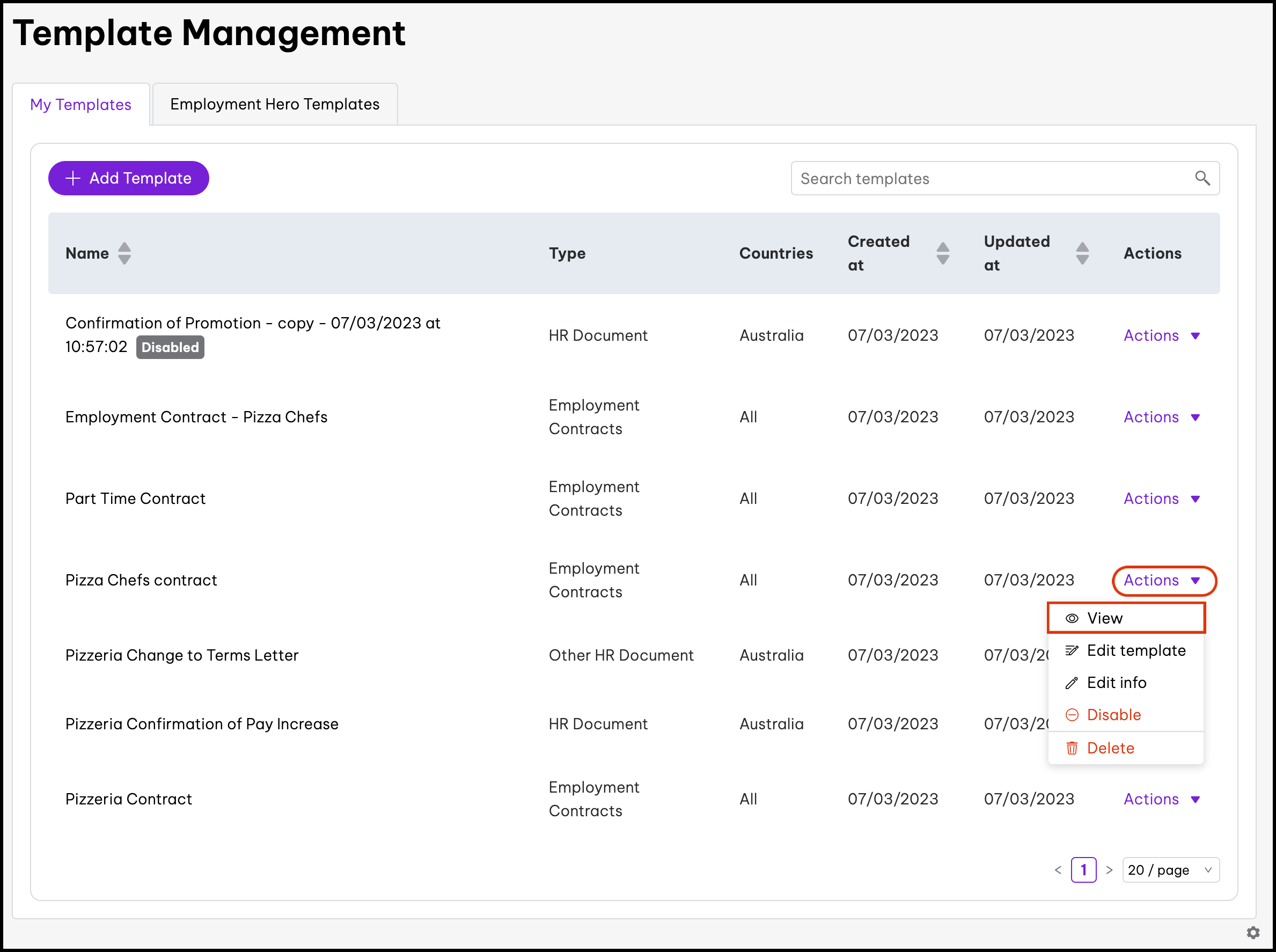
Task: Expand Actions for Pizzeria Contract row
Action: (1161, 799)
